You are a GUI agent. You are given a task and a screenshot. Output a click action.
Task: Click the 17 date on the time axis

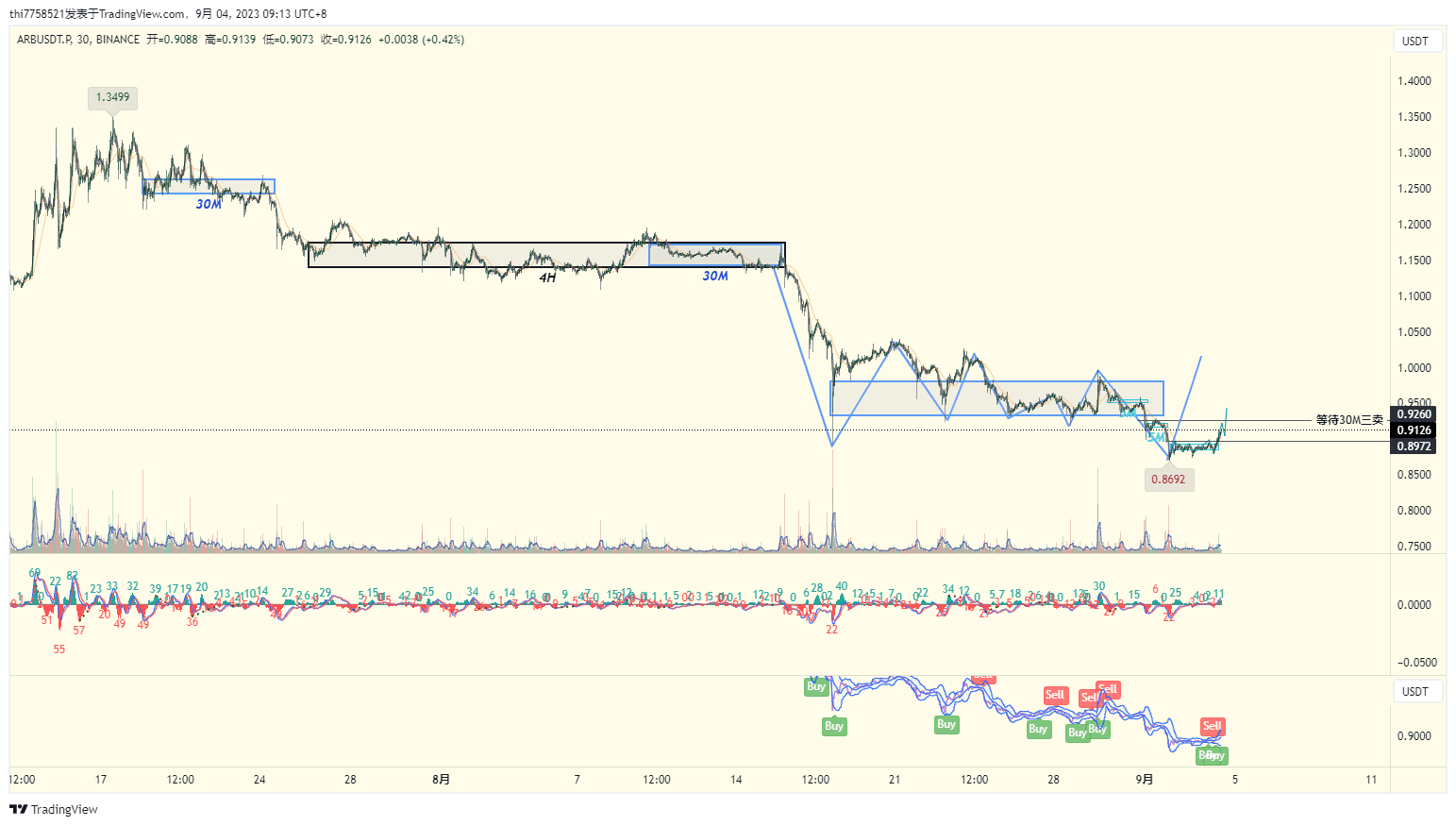(x=101, y=780)
